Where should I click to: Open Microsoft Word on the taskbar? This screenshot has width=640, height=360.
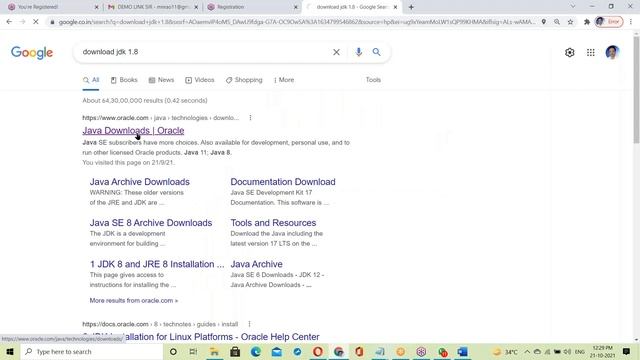point(462,352)
